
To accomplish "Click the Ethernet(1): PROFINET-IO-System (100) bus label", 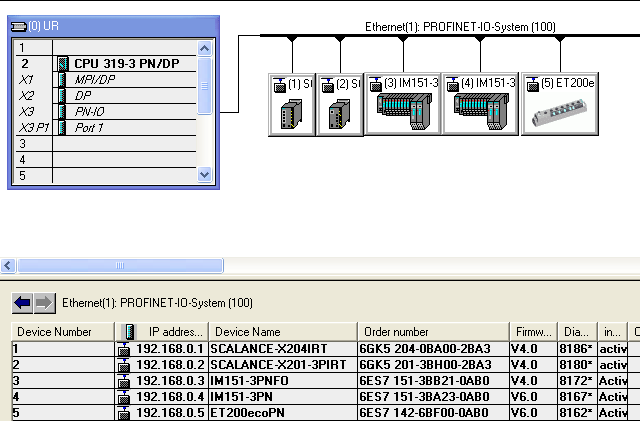I will (460, 27).
